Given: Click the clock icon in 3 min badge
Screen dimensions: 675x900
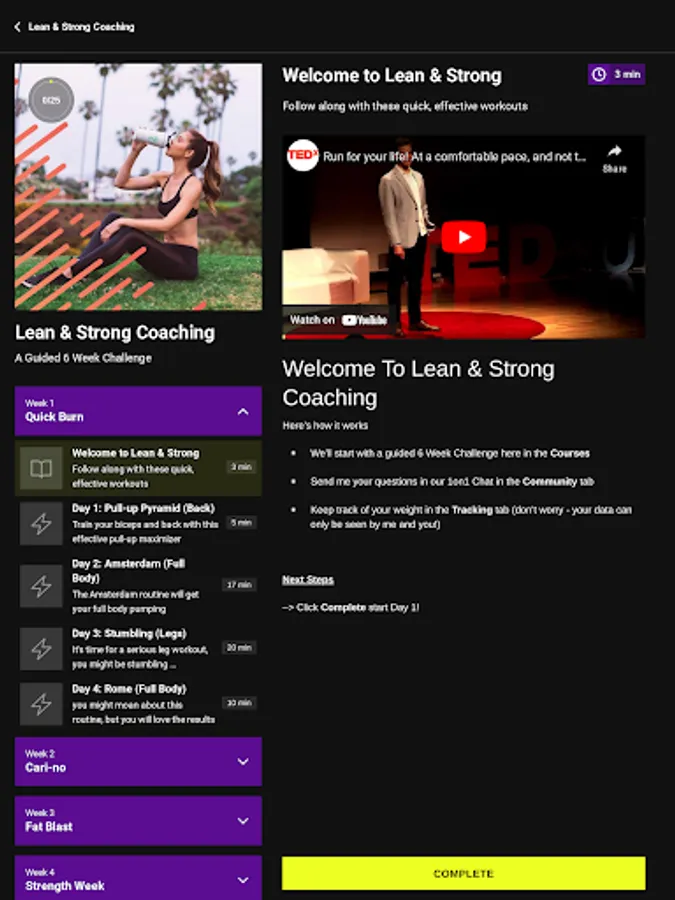Looking at the screenshot, I should click(x=599, y=75).
